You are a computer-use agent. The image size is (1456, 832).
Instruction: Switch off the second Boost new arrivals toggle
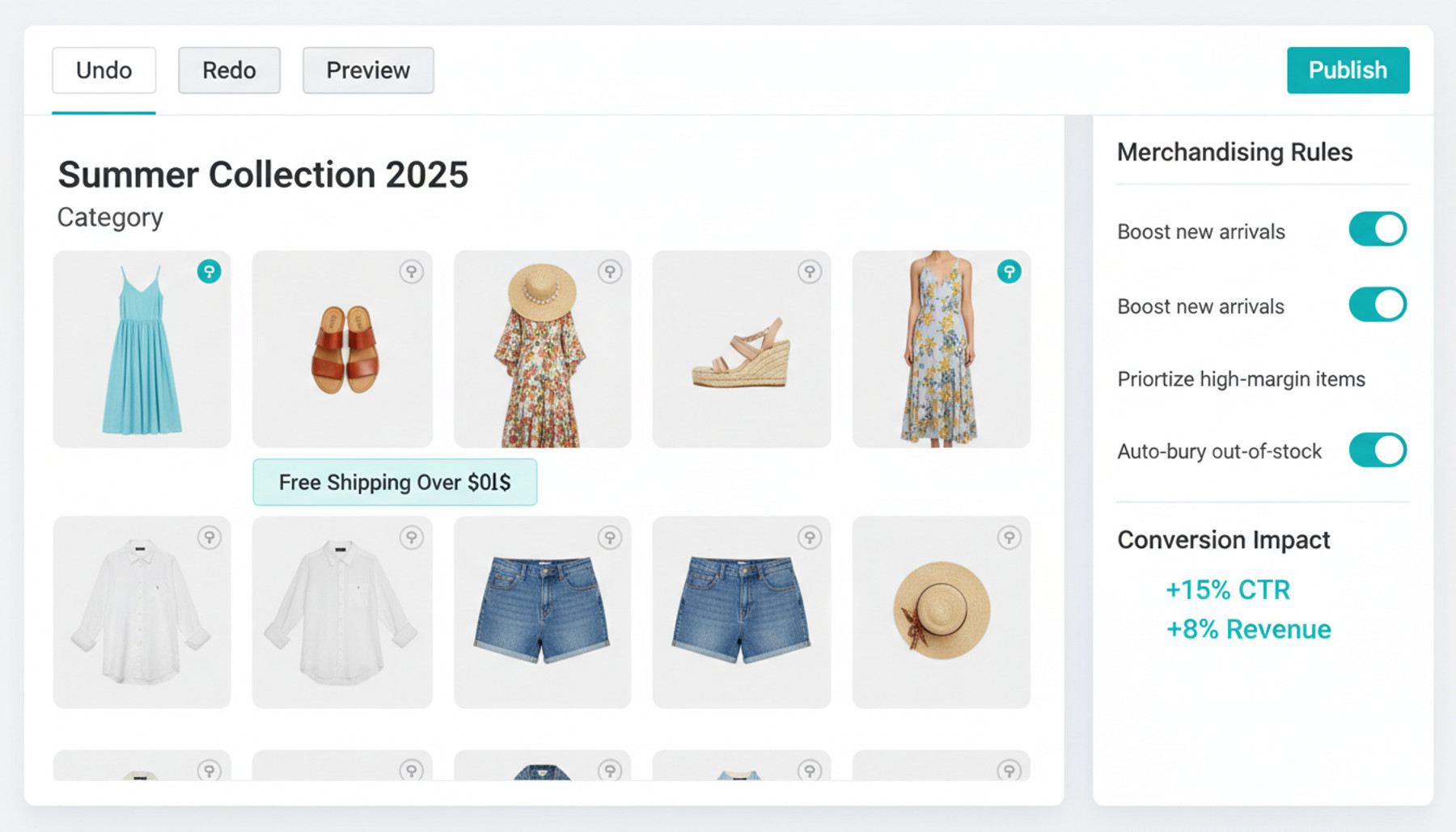(x=1378, y=305)
